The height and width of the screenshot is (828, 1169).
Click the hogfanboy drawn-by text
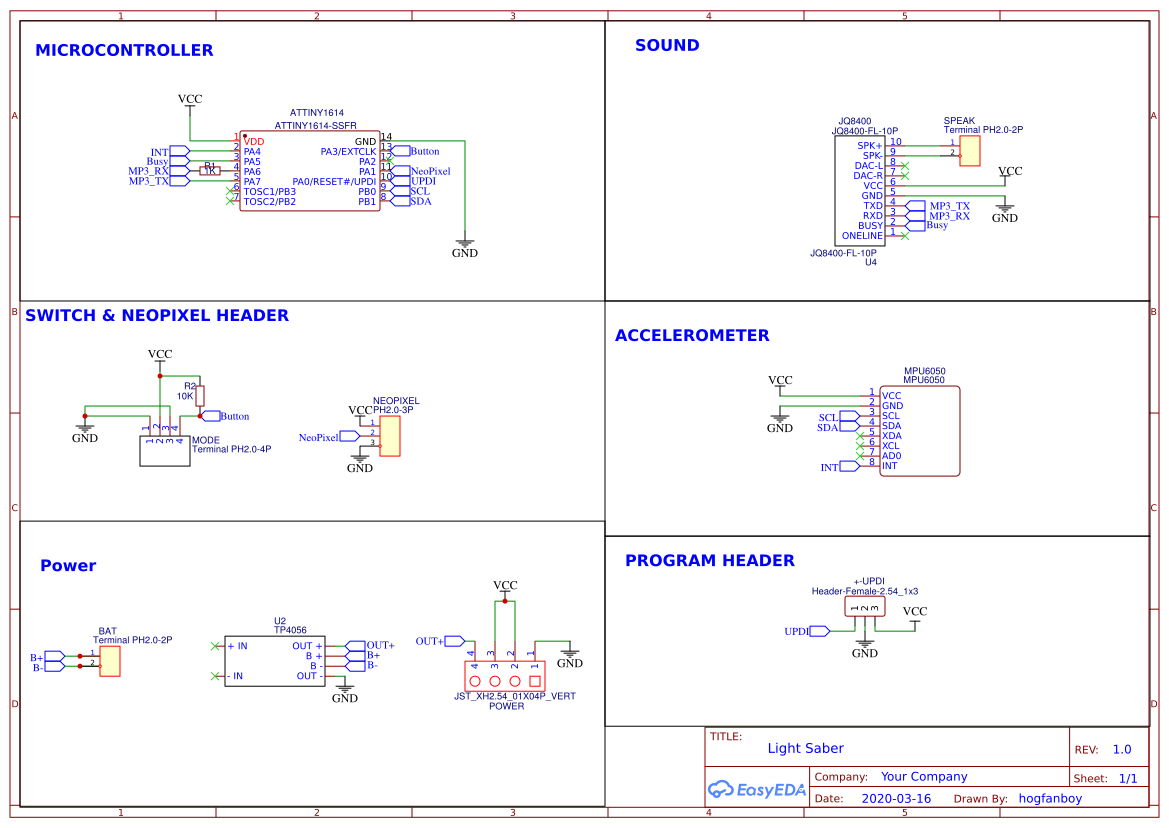point(1050,798)
